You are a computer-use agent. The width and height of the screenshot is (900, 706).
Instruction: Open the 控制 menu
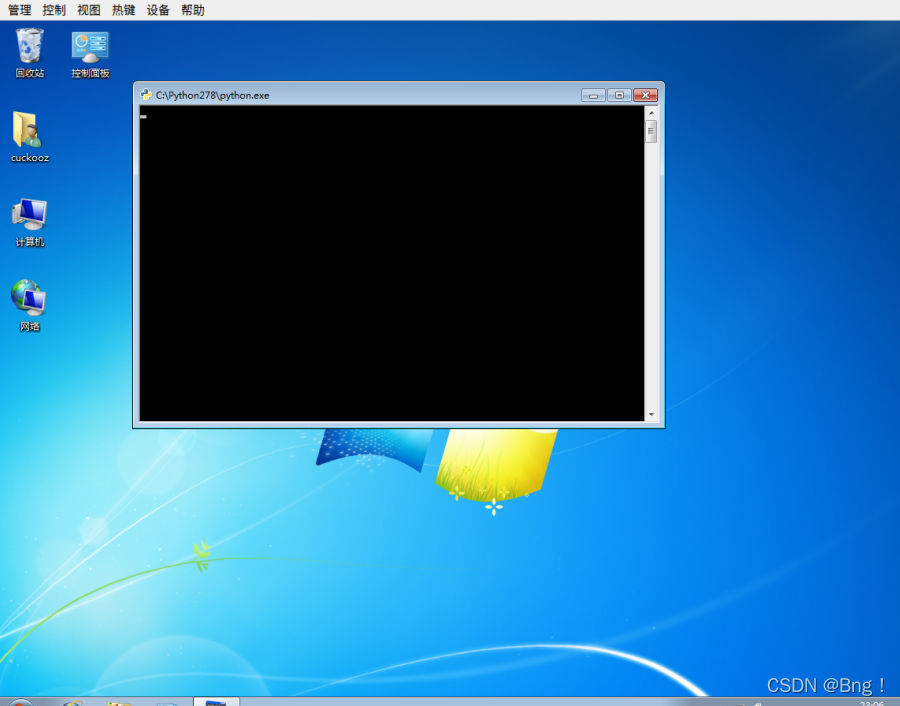coord(54,10)
